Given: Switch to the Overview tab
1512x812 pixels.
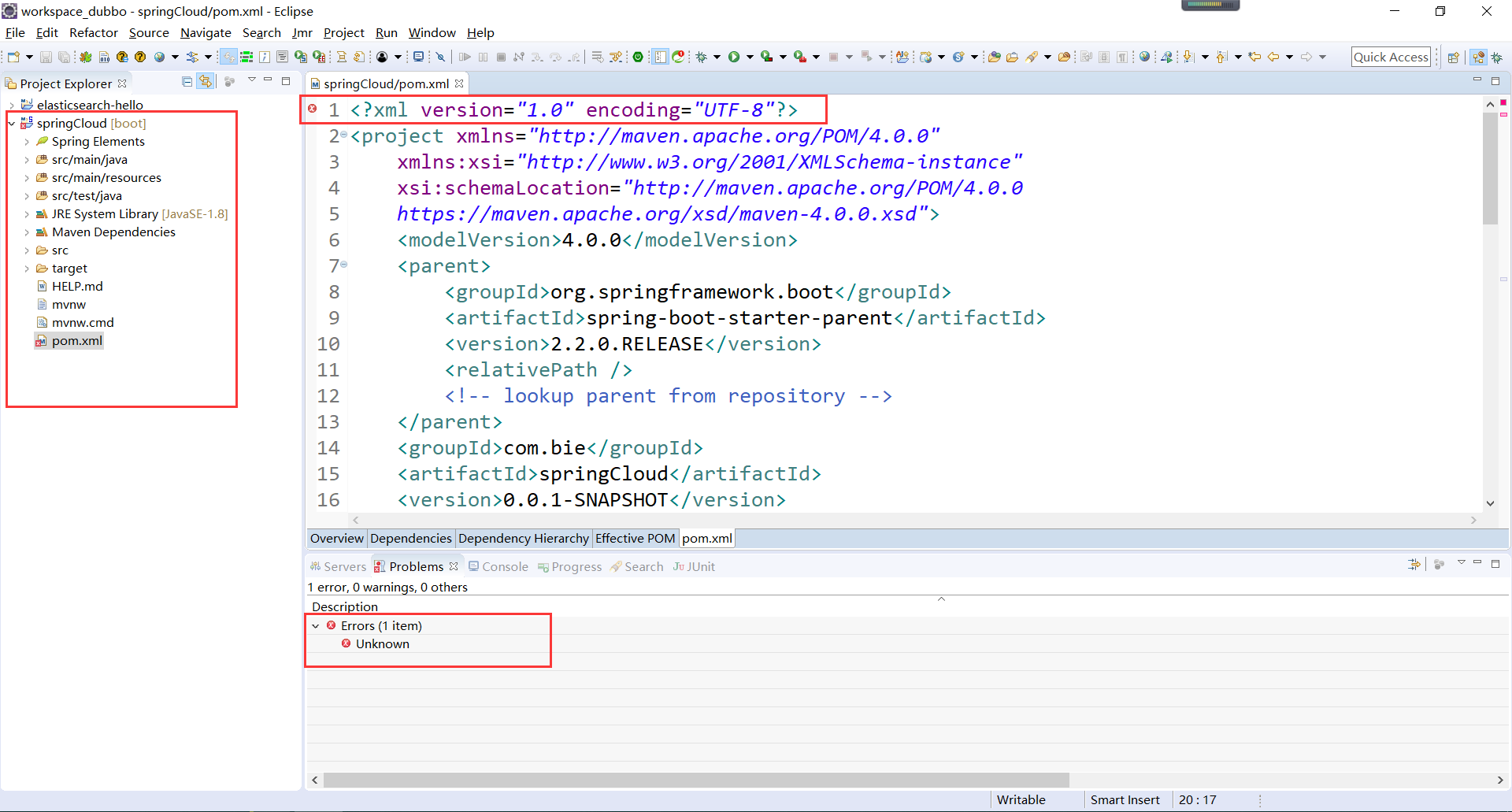Looking at the screenshot, I should tap(336, 539).
